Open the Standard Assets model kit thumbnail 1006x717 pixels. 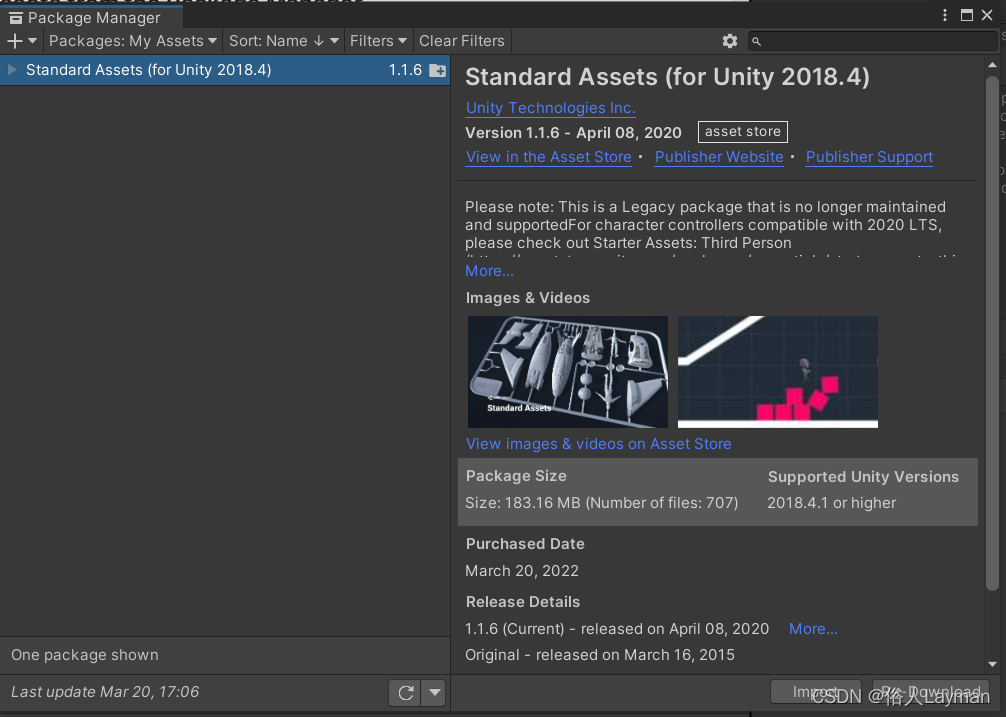568,372
